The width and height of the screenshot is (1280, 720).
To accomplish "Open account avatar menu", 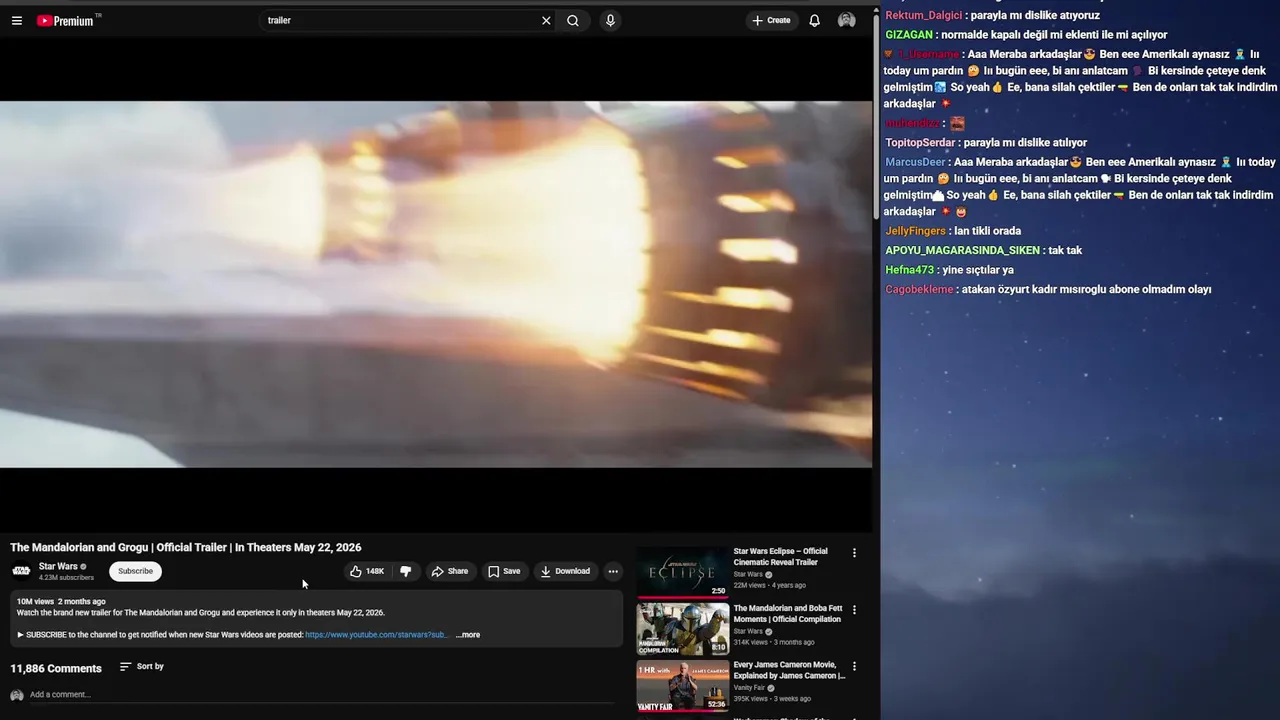I will coord(847,20).
